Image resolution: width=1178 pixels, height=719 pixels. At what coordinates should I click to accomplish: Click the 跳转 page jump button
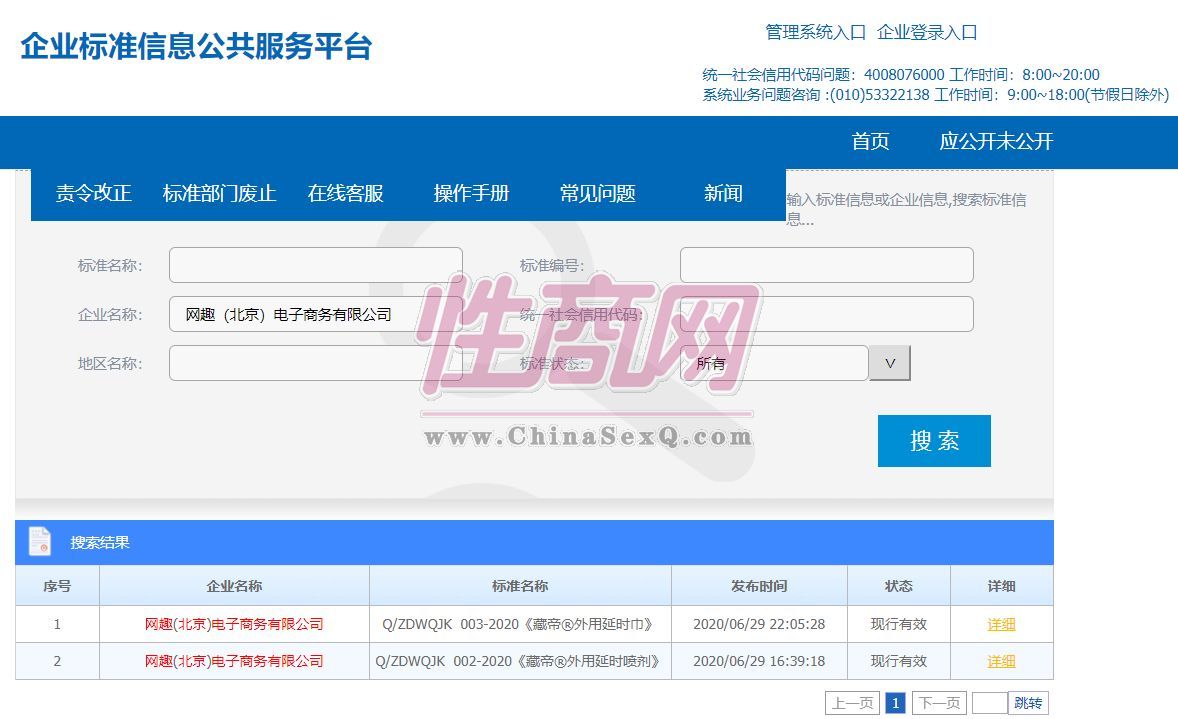(x=1028, y=703)
